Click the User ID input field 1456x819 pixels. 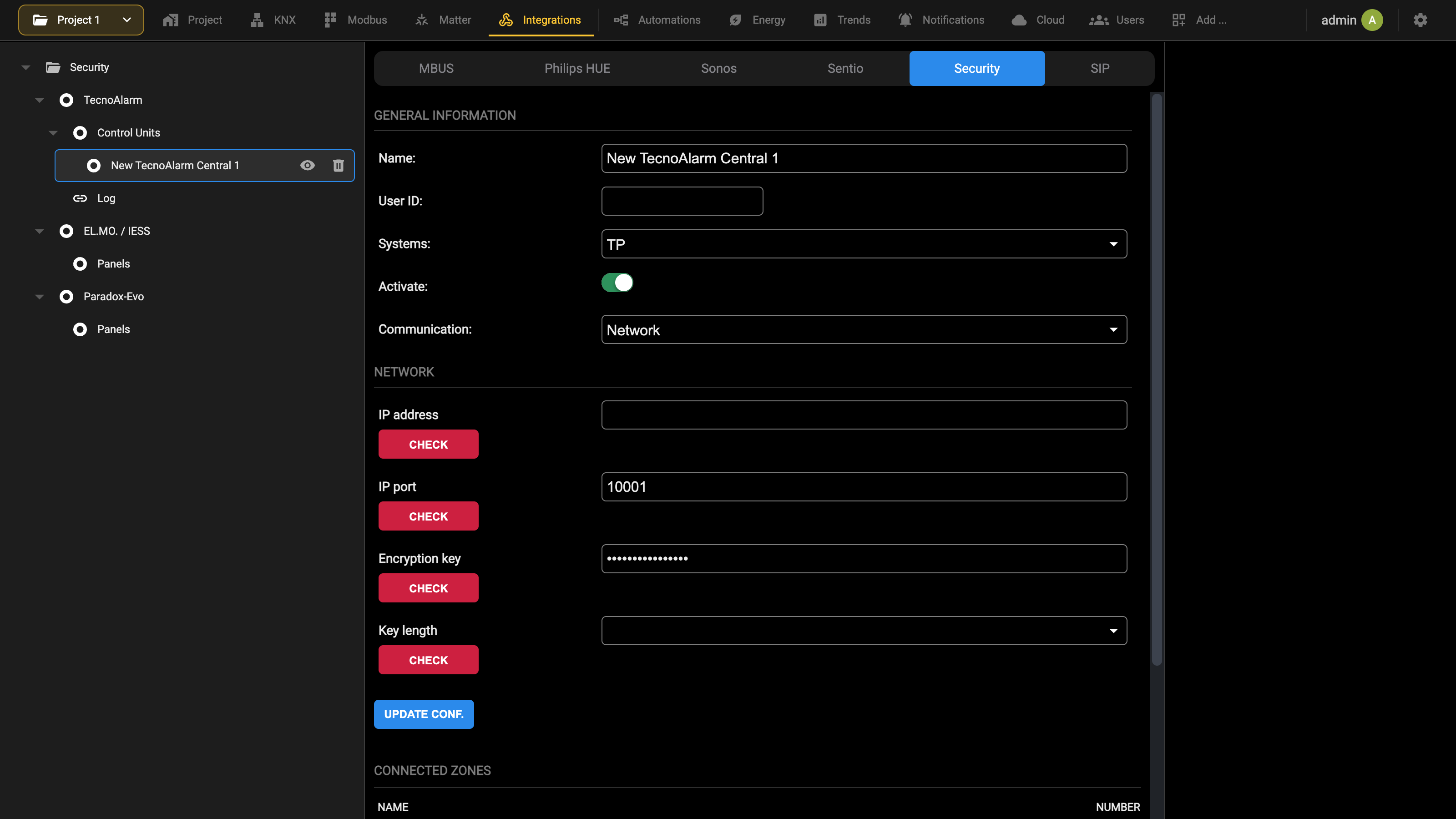pos(682,201)
